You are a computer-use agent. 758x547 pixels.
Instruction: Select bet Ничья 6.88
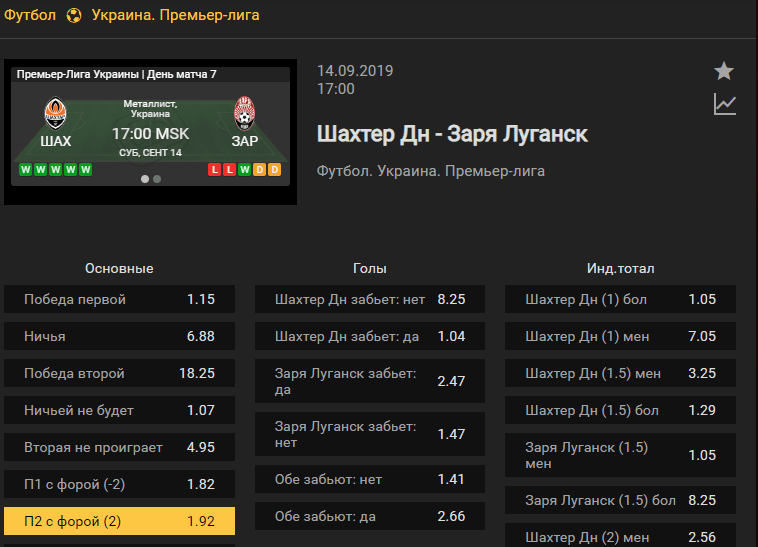pyautogui.click(x=119, y=336)
